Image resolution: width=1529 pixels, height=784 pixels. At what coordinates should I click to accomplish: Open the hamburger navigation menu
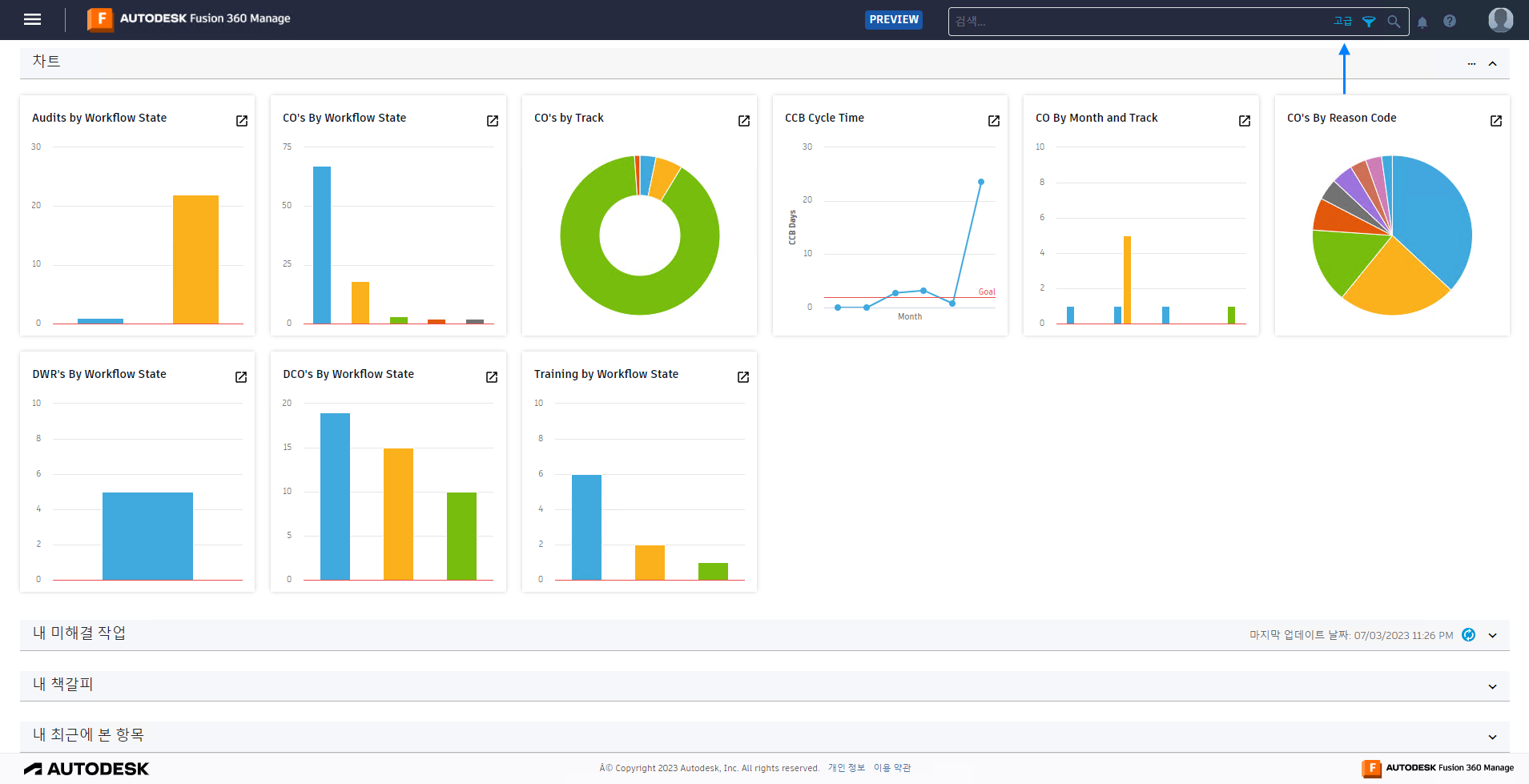[32, 19]
